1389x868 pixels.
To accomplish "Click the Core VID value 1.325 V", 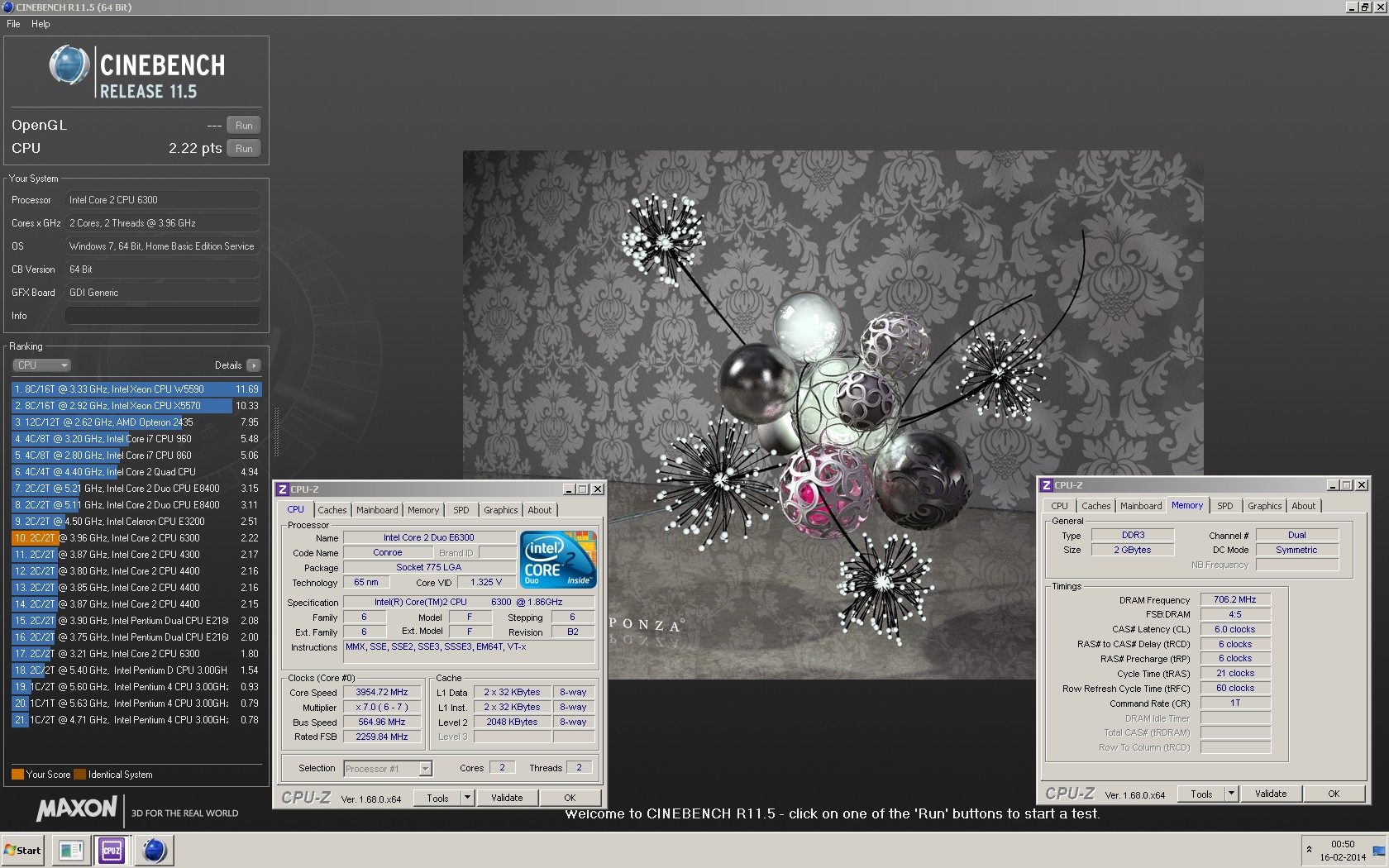I will tap(486, 583).
